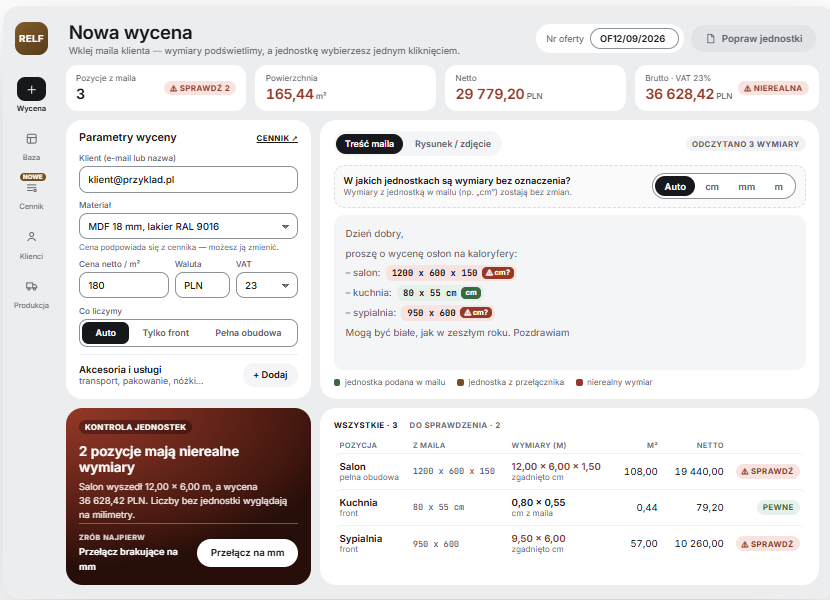Click + Dodaj accessories button
Image resolution: width=830 pixels, height=600 pixels.
(270, 375)
